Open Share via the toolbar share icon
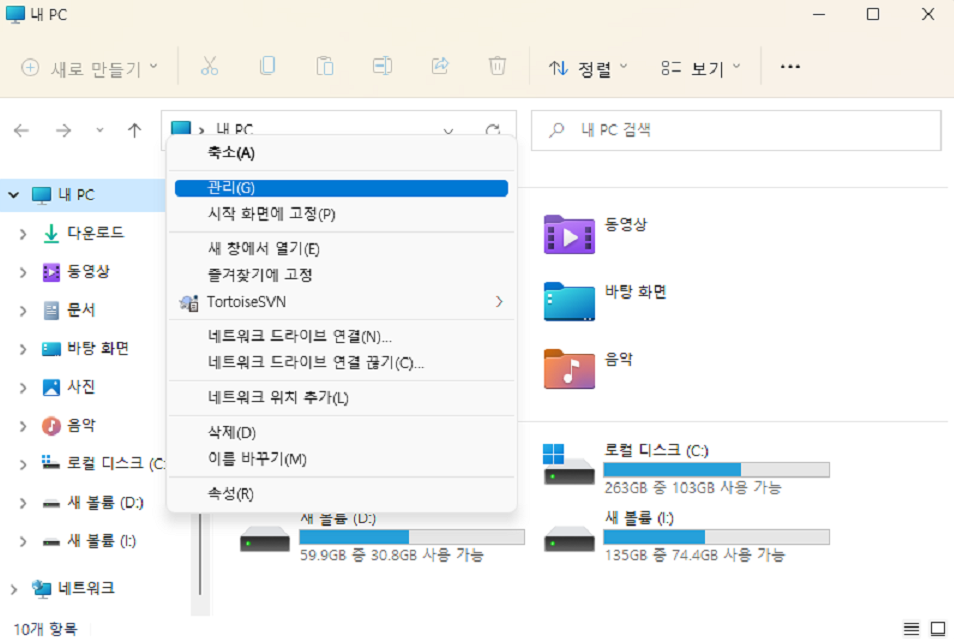 coord(439,66)
